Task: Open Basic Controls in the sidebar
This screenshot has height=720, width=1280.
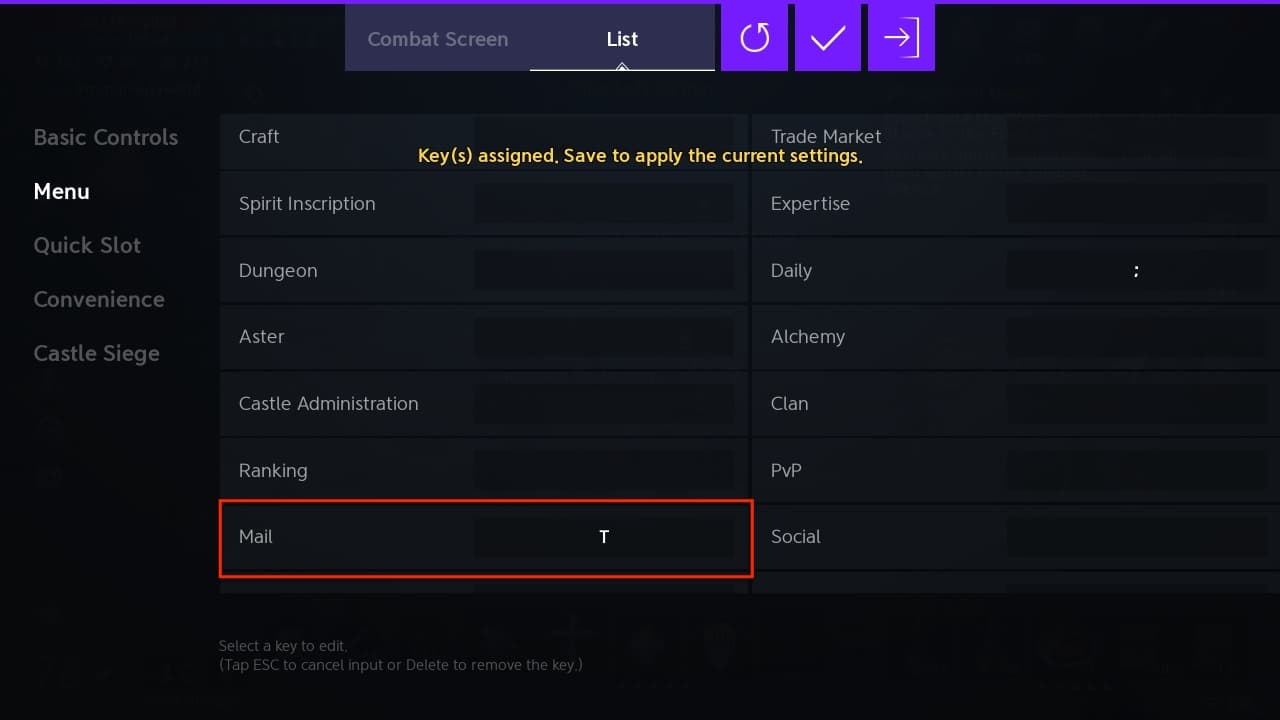Action: pos(105,137)
